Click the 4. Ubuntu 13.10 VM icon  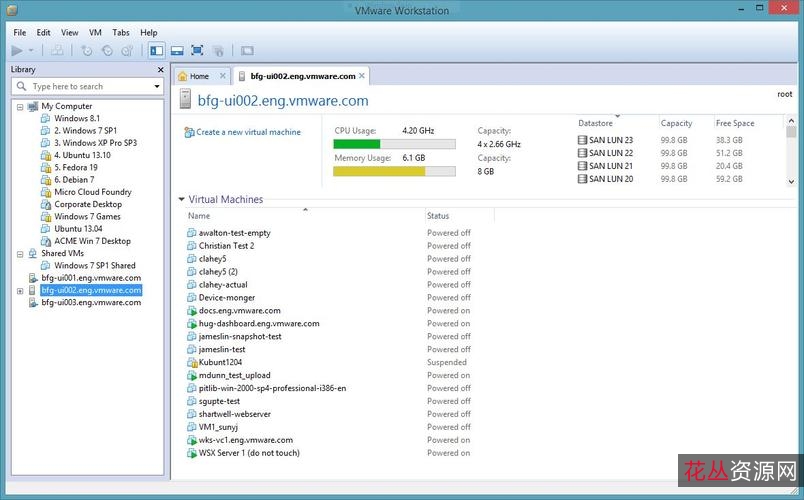tap(46, 155)
